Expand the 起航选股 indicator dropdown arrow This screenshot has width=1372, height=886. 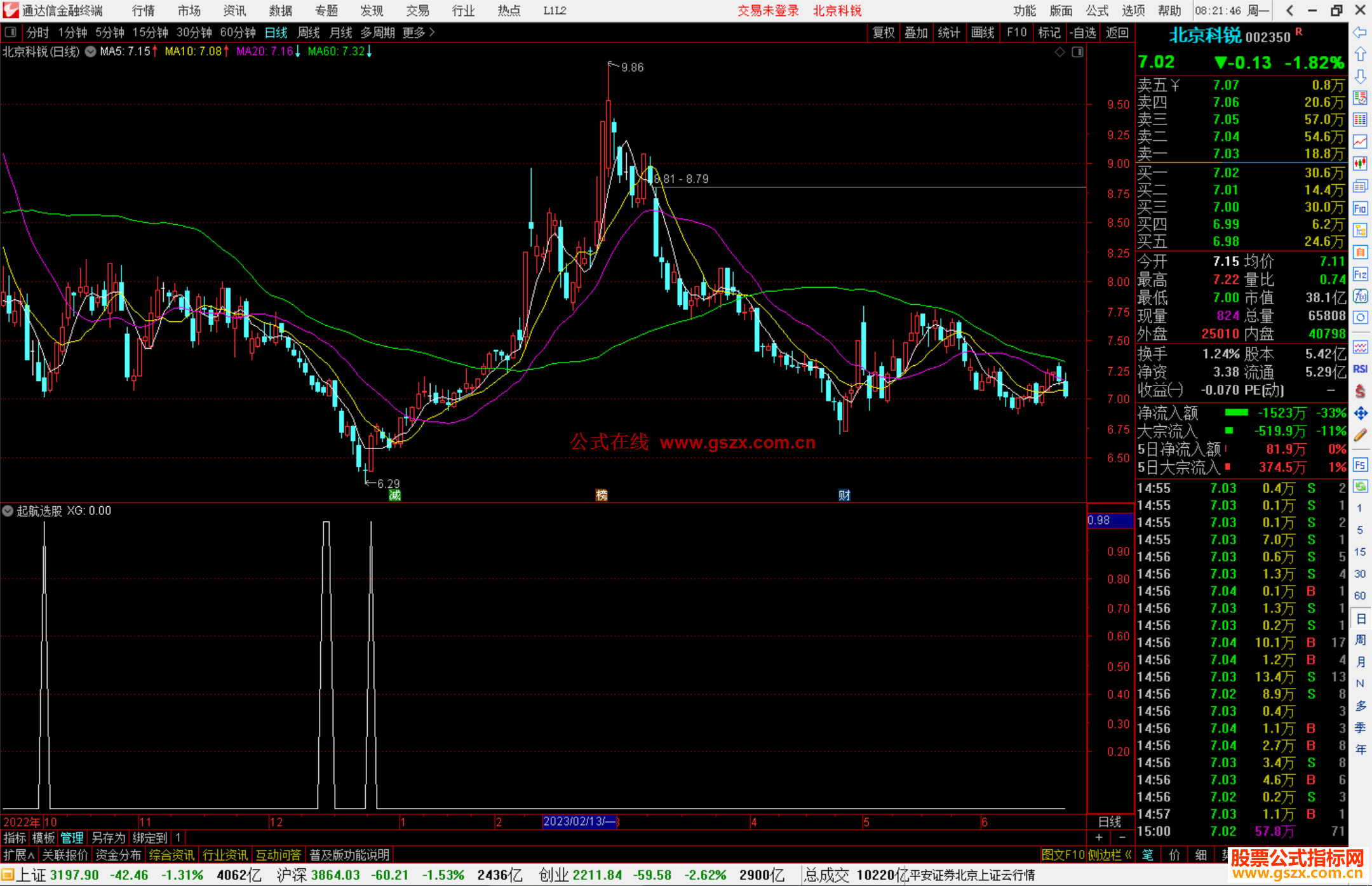(8, 511)
